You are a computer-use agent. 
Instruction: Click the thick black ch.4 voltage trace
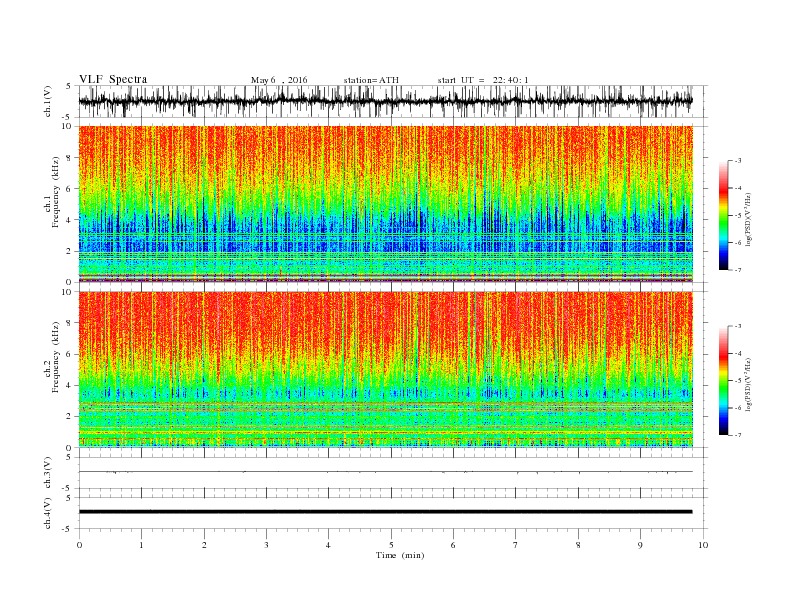coord(386,512)
